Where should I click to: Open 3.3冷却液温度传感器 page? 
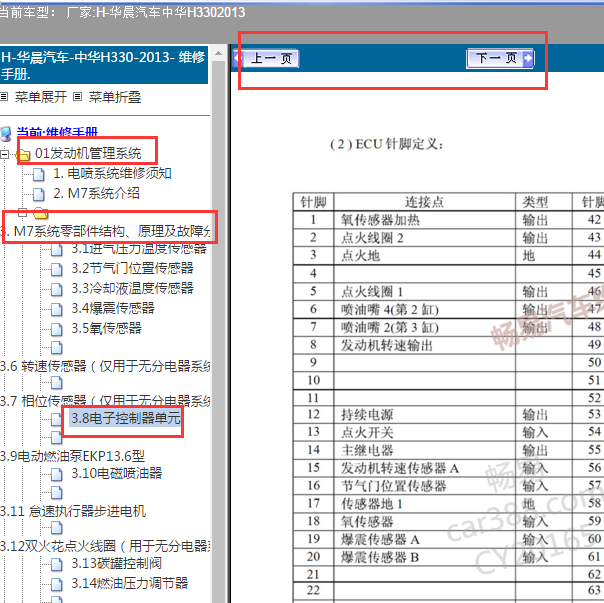[133, 288]
